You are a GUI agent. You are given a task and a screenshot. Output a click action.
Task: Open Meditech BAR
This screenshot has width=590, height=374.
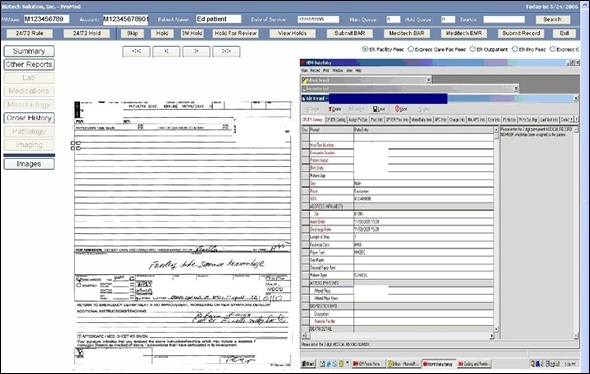coord(407,33)
